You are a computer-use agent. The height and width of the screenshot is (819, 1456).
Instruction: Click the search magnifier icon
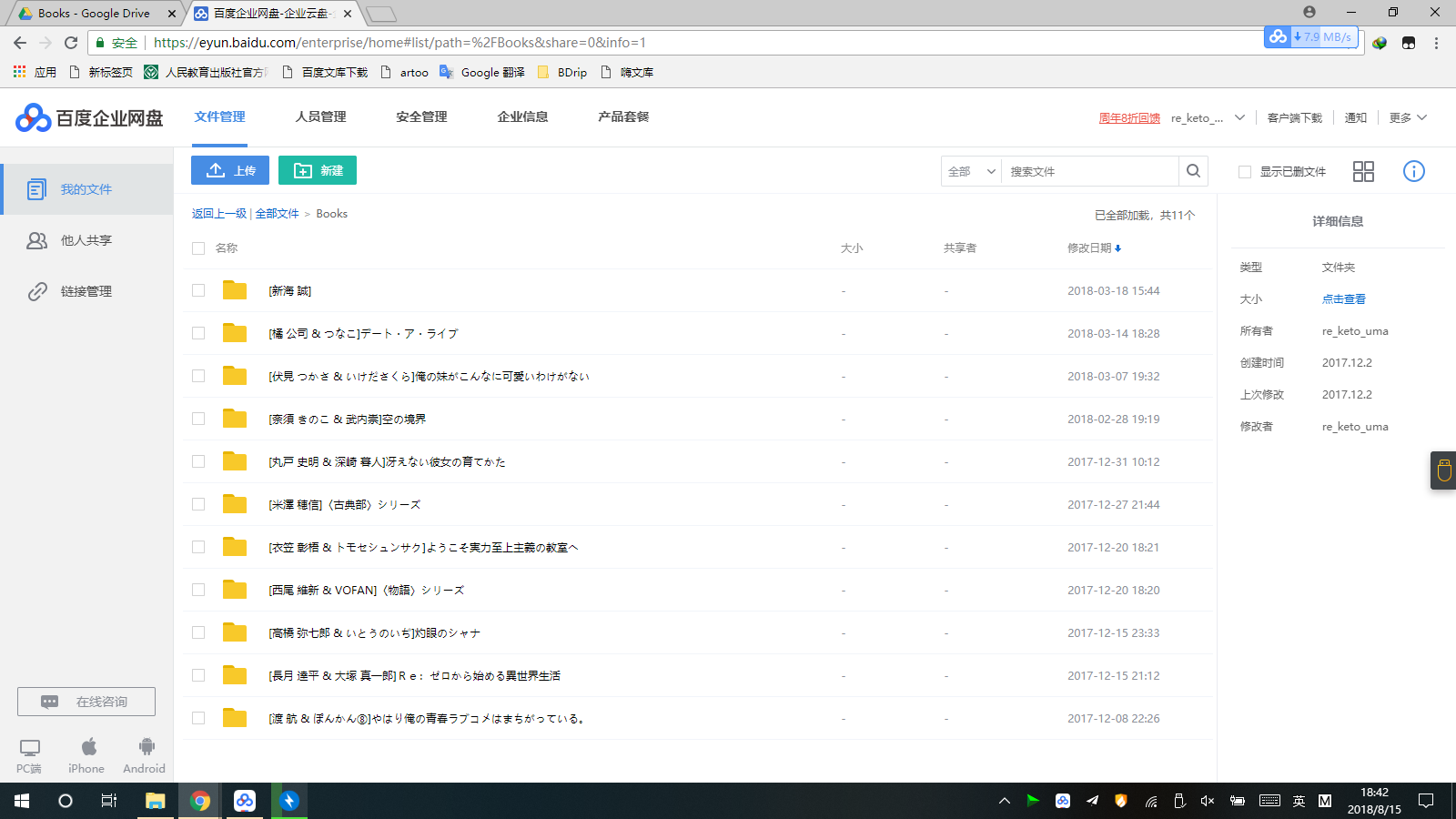coord(1193,171)
